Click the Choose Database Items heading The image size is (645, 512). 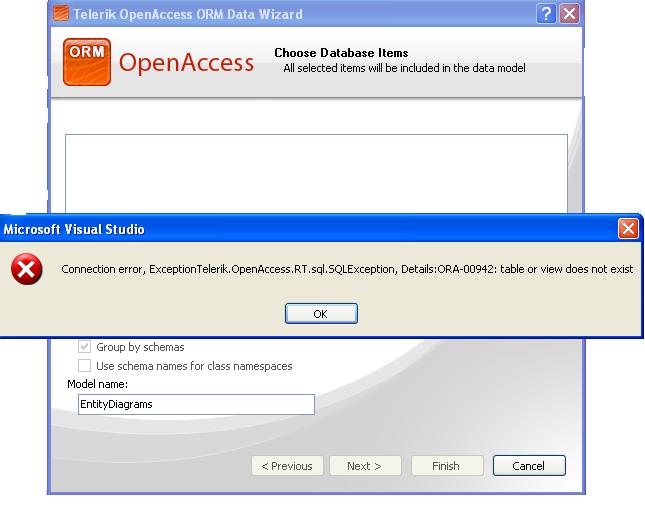coord(341,53)
